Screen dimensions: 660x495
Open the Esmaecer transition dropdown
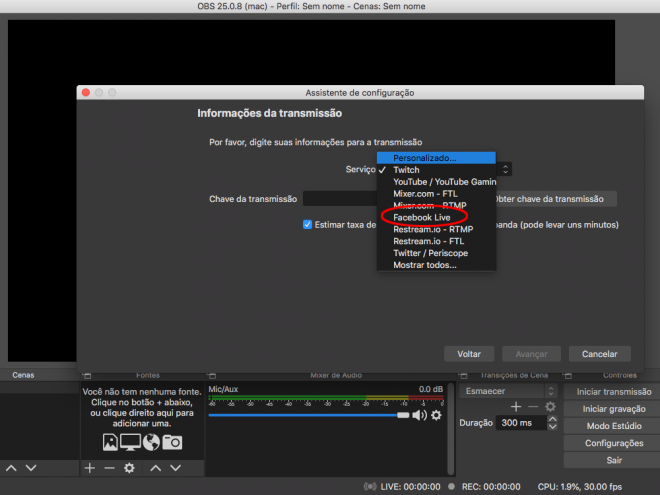(x=508, y=391)
